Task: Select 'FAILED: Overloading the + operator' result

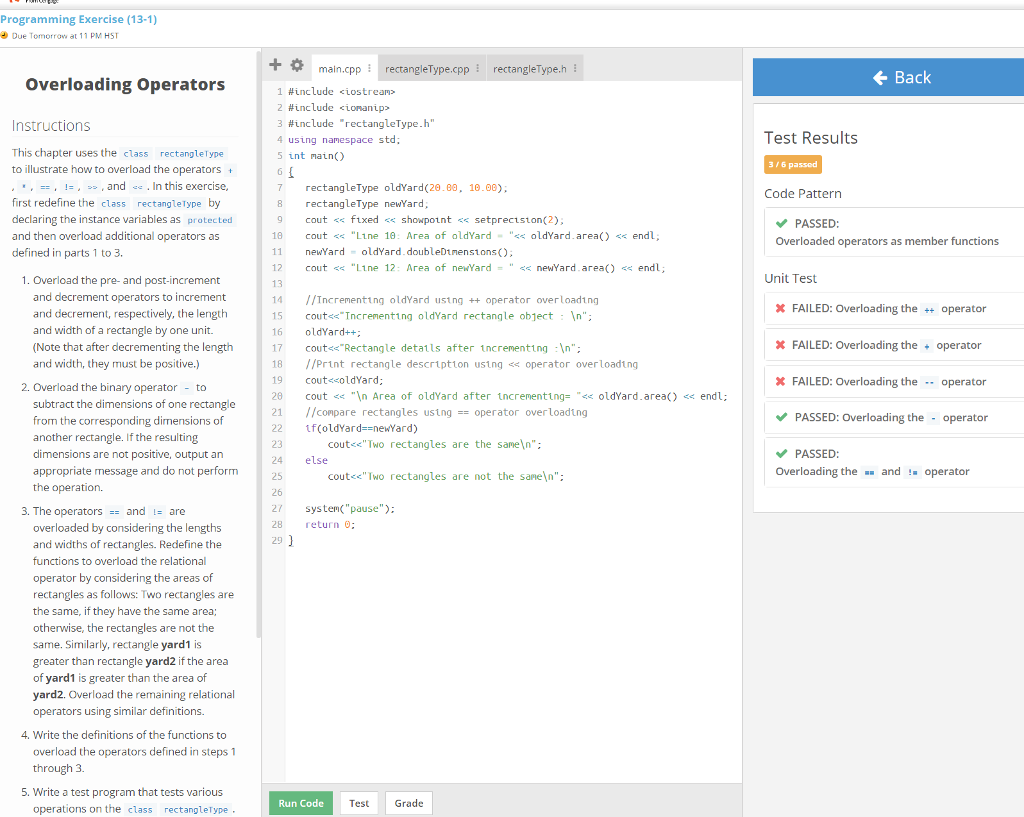Action: [x=894, y=345]
